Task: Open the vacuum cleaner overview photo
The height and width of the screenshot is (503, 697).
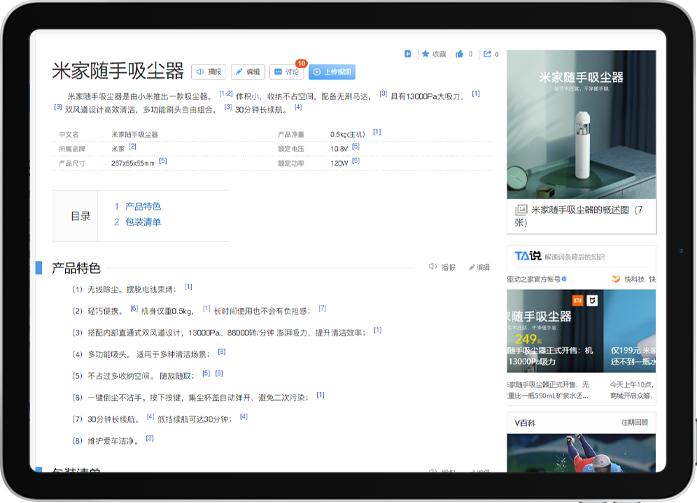Action: point(581,124)
